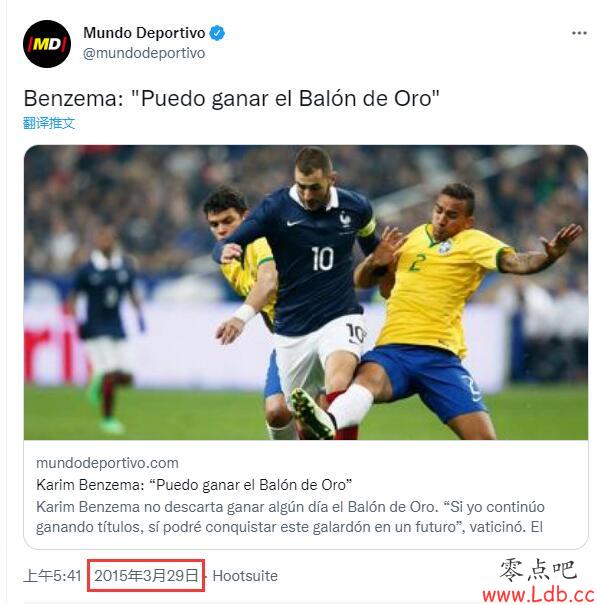Open the @mundodeportivo handle link
Screen dimensions: 604x605
144,53
